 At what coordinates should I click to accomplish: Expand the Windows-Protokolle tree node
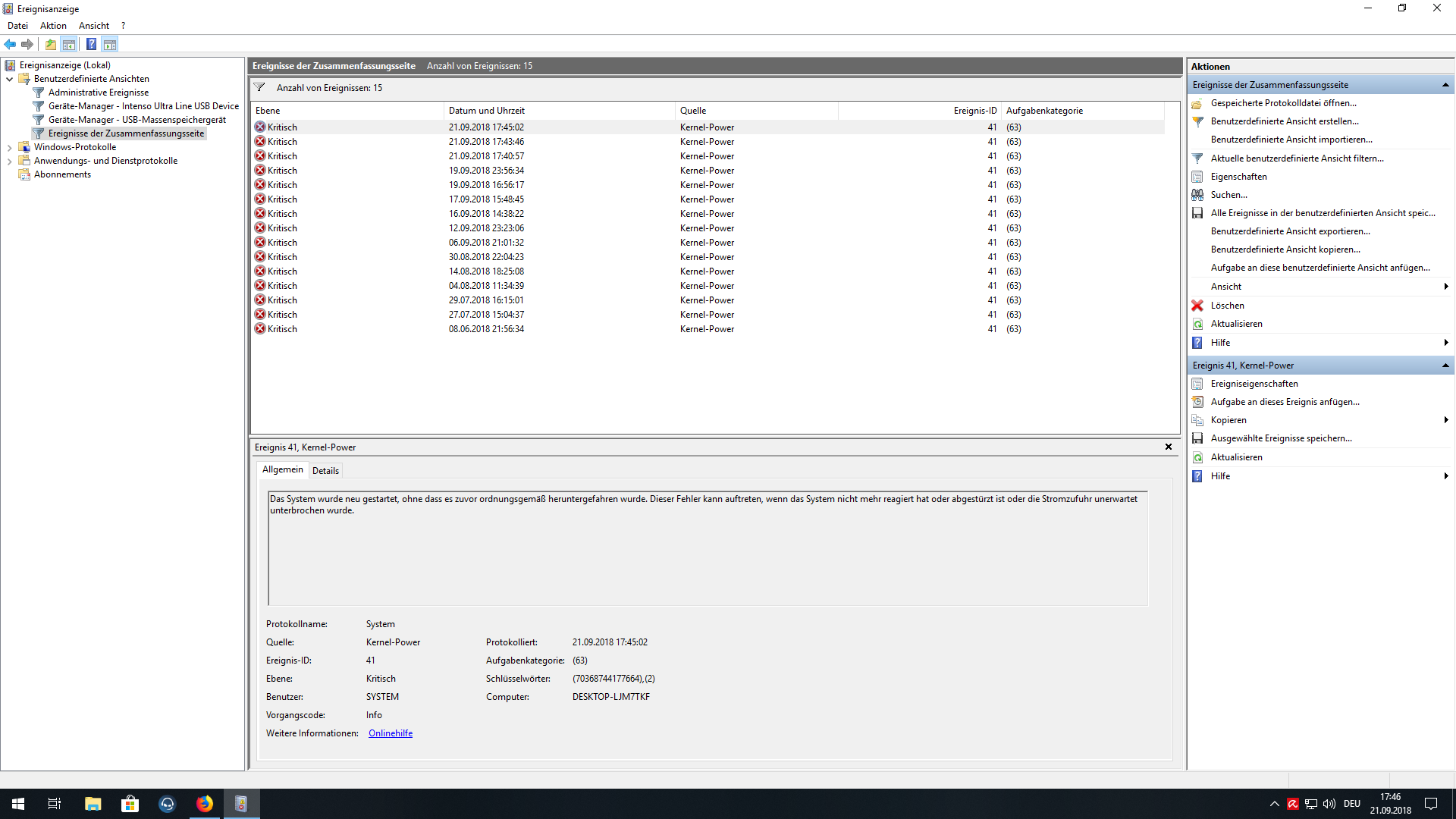point(9,147)
